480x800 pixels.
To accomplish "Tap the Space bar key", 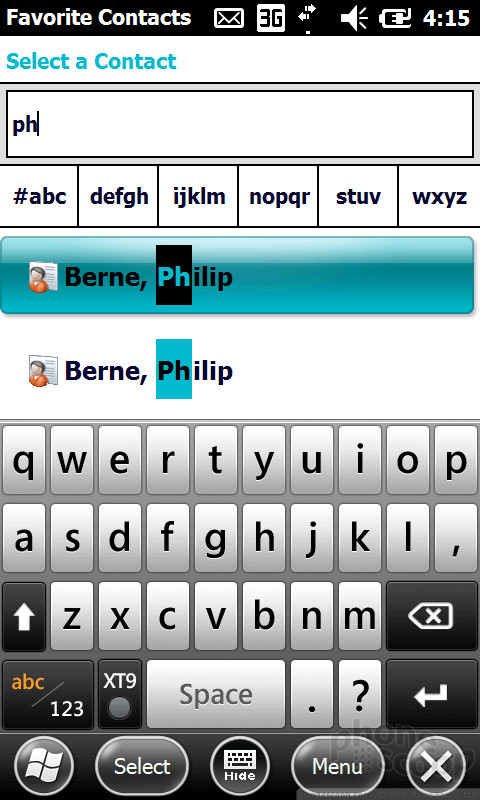I will point(216,694).
